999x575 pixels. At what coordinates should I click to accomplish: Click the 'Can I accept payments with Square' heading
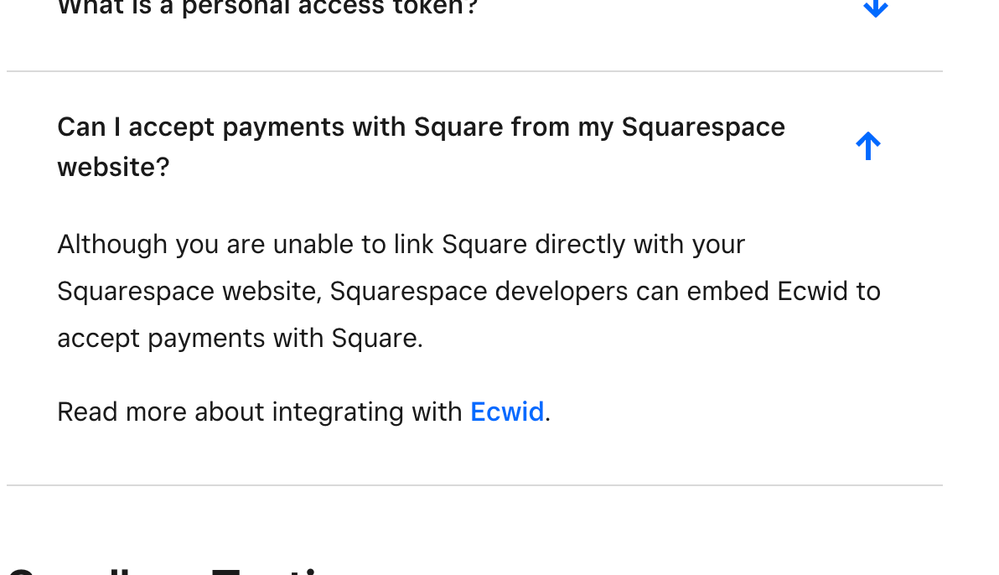[420, 128]
